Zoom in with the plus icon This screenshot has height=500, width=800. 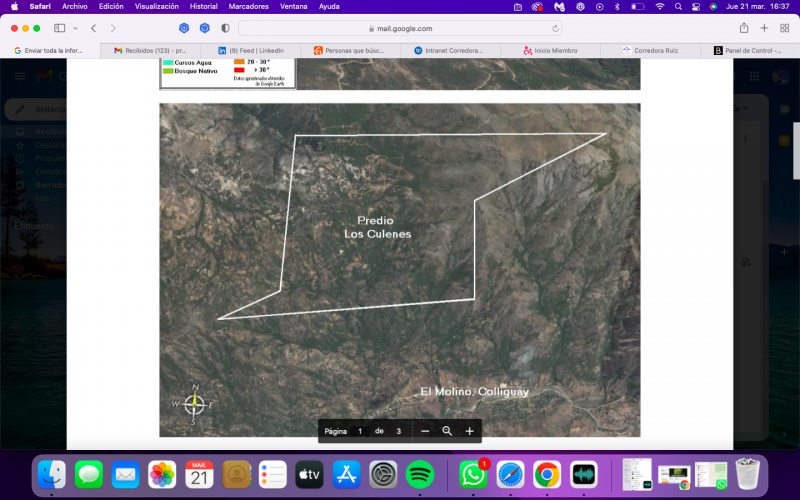469,431
